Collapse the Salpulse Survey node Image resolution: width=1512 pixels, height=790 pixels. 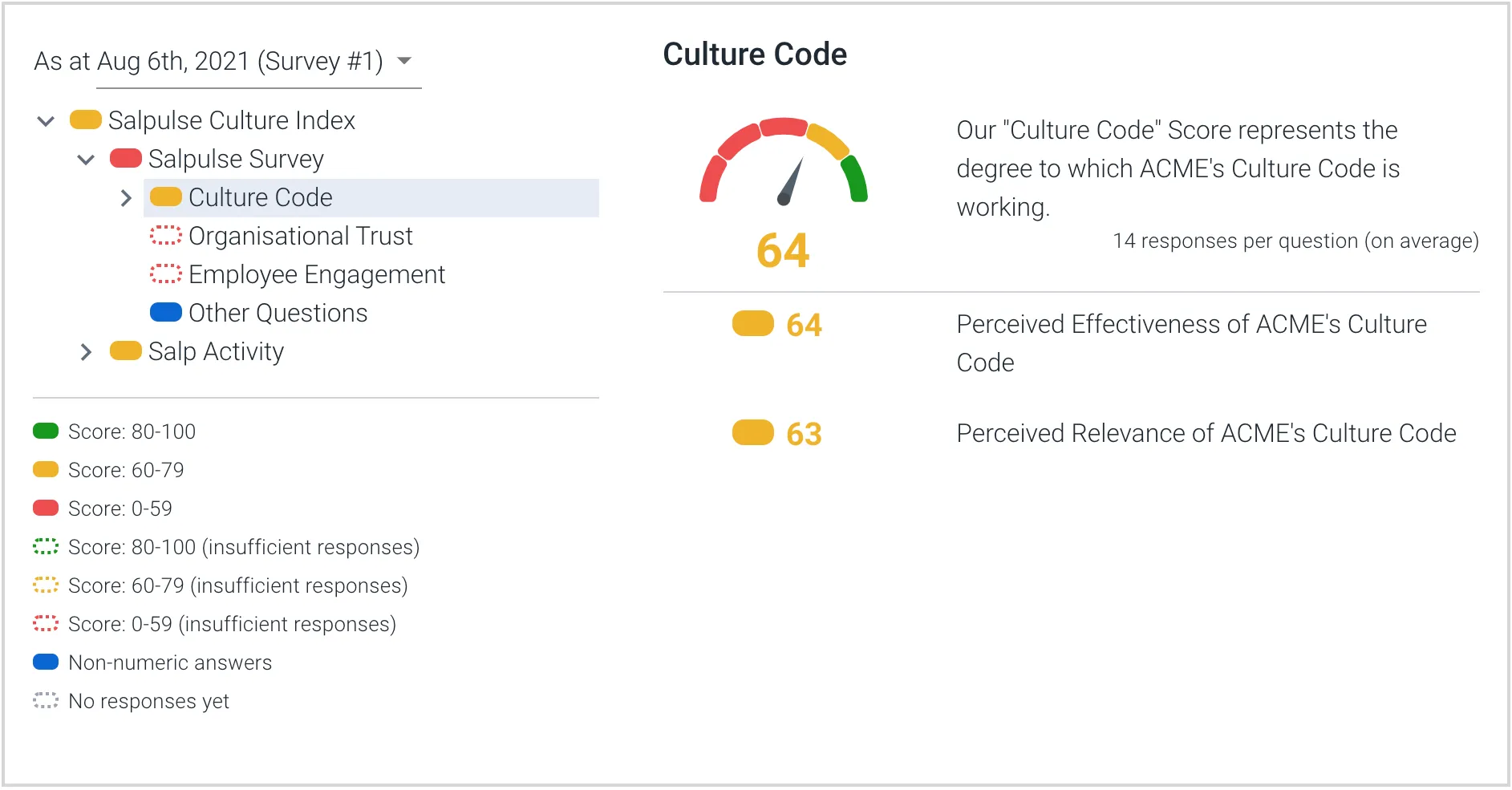coord(86,160)
